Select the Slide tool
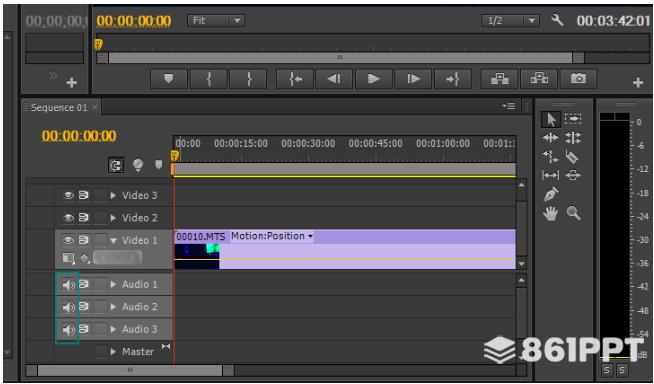This screenshot has width=654, height=384. [573, 175]
